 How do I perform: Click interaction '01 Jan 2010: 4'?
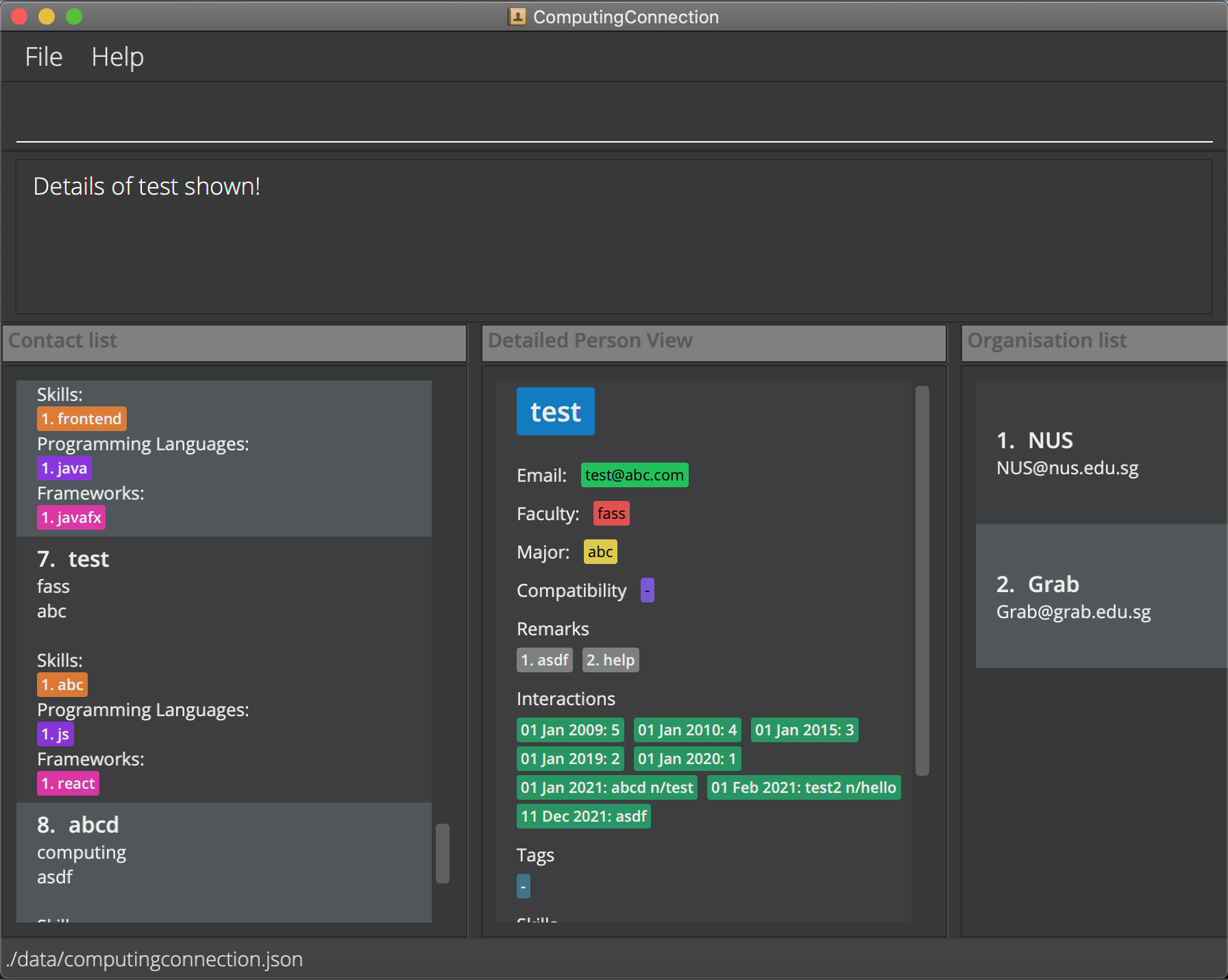[x=687, y=730]
